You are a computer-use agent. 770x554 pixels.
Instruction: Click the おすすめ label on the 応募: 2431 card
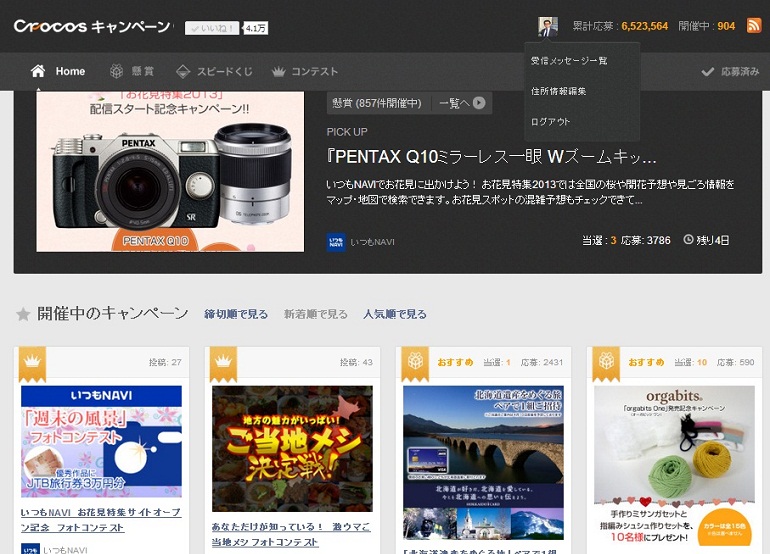[455, 362]
